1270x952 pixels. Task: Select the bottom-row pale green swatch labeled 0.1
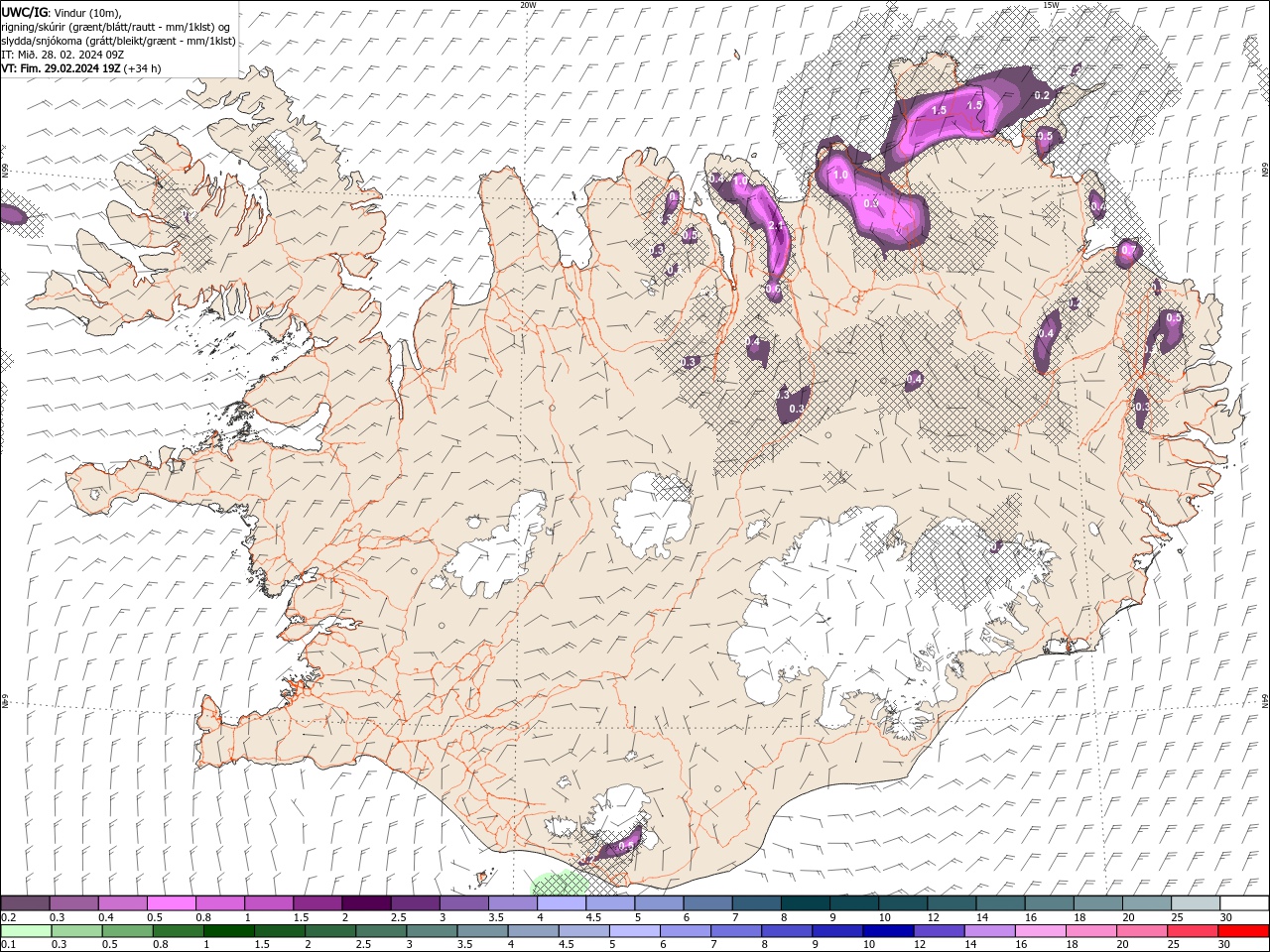(x=26, y=931)
